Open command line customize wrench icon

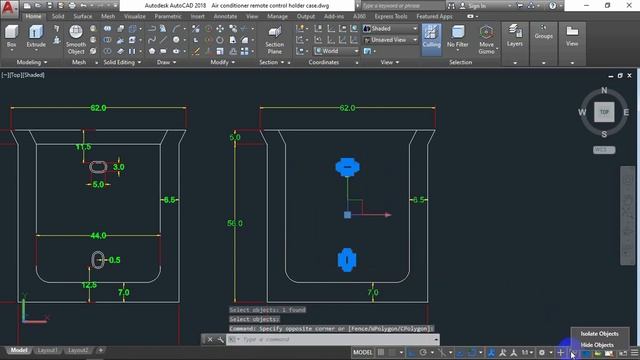[220, 339]
